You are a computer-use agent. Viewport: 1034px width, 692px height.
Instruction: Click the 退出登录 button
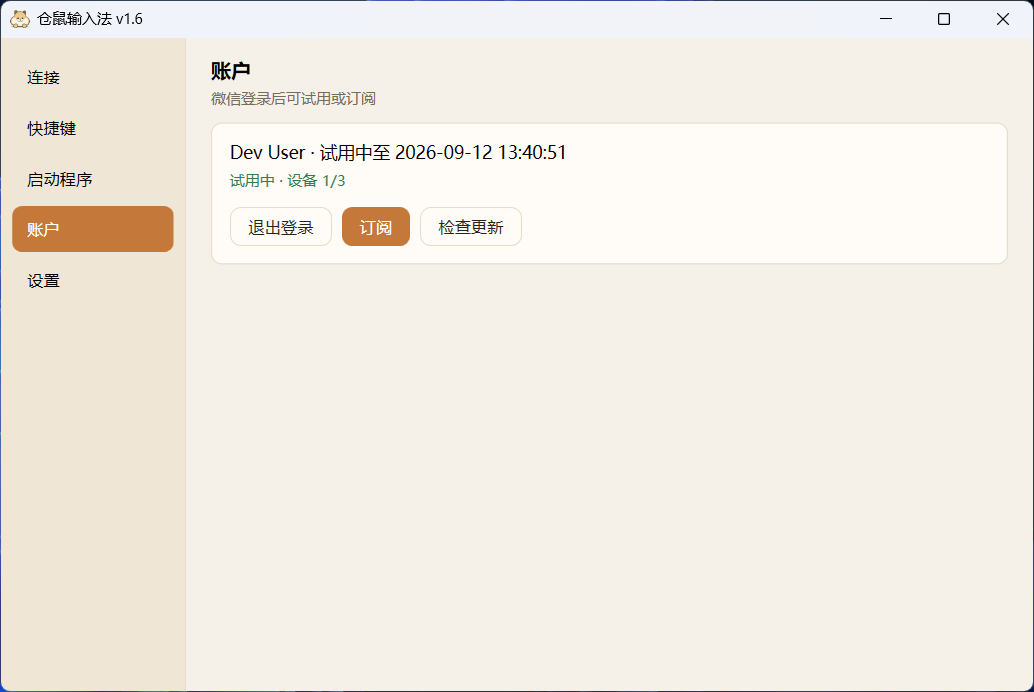coord(281,227)
